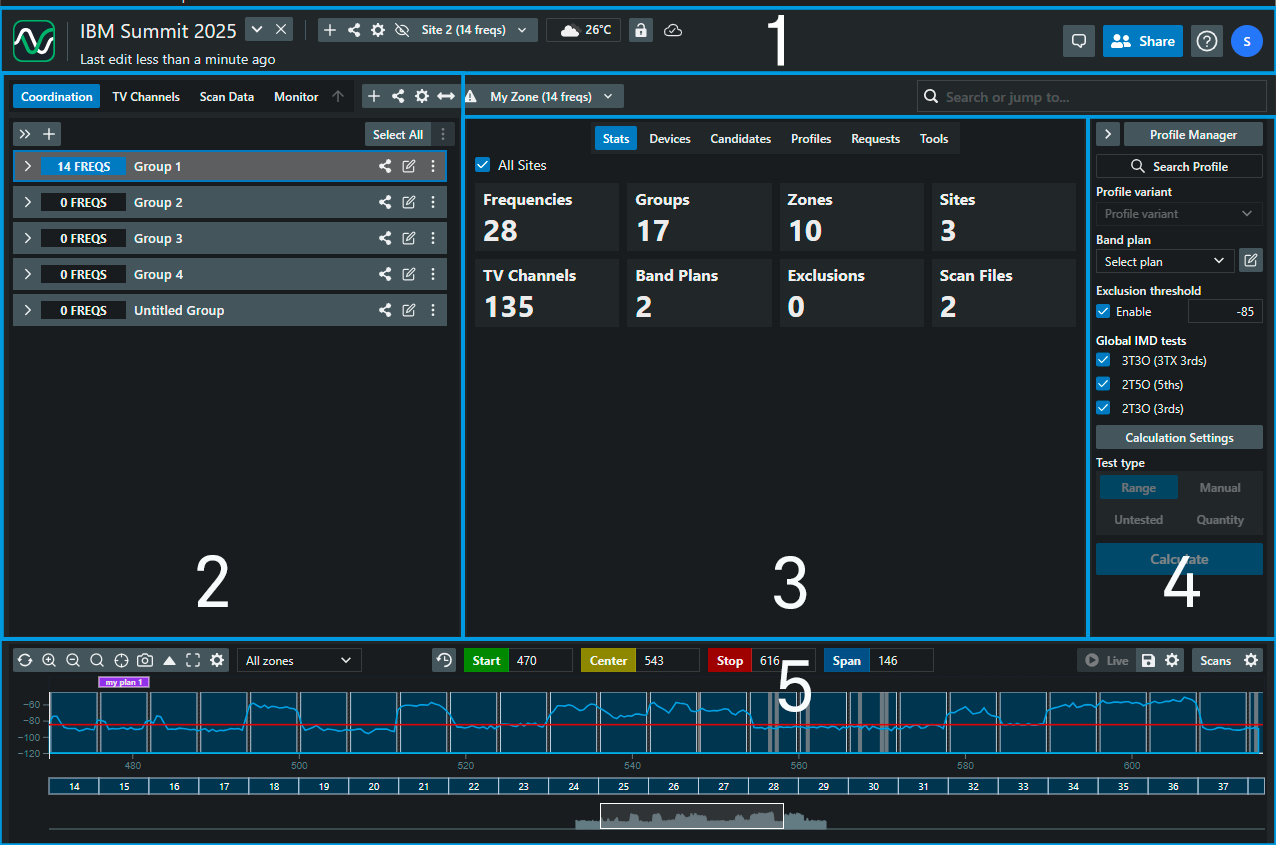Add a new zone with plus beside My Zone
Image resolution: width=1276 pixels, height=845 pixels.
[374, 97]
